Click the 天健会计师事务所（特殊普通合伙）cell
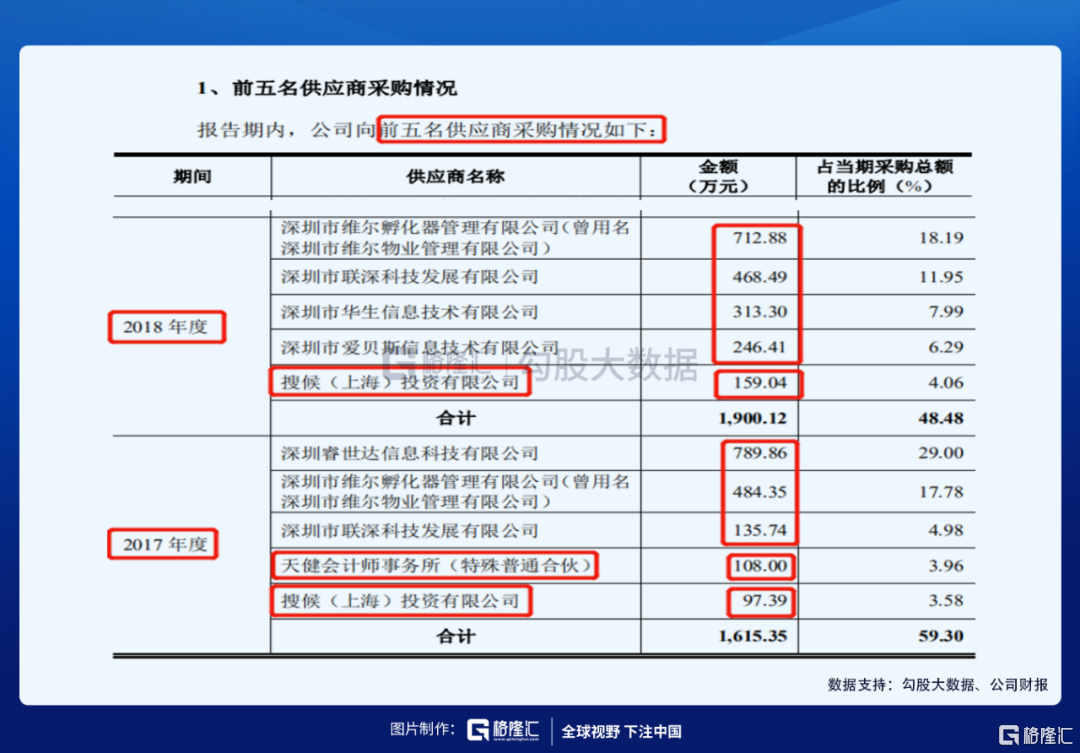Viewport: 1080px width, 753px height. click(437, 566)
